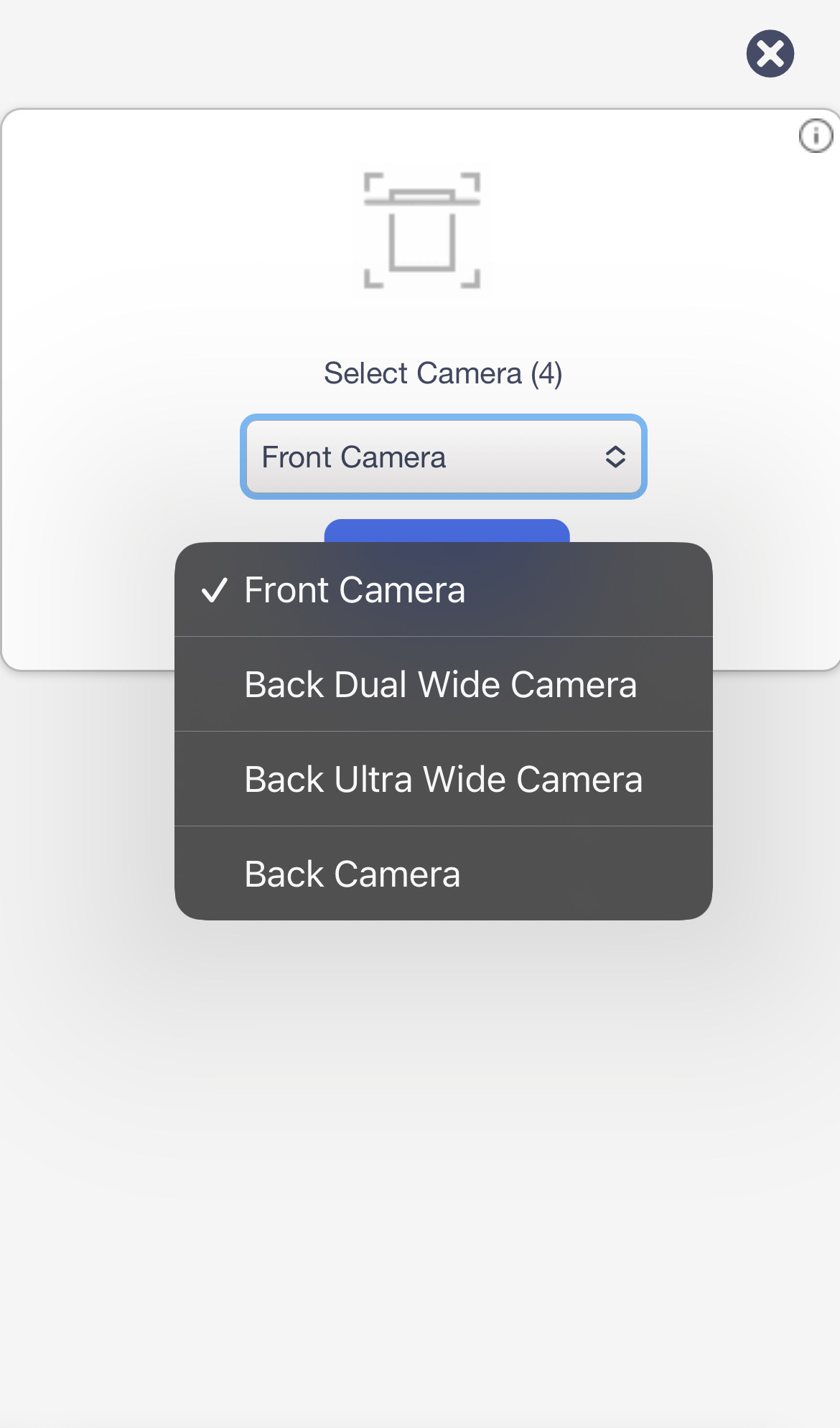The height and width of the screenshot is (1428, 840).
Task: Choose Back Ultra Wide Camera option
Action: [x=444, y=779]
